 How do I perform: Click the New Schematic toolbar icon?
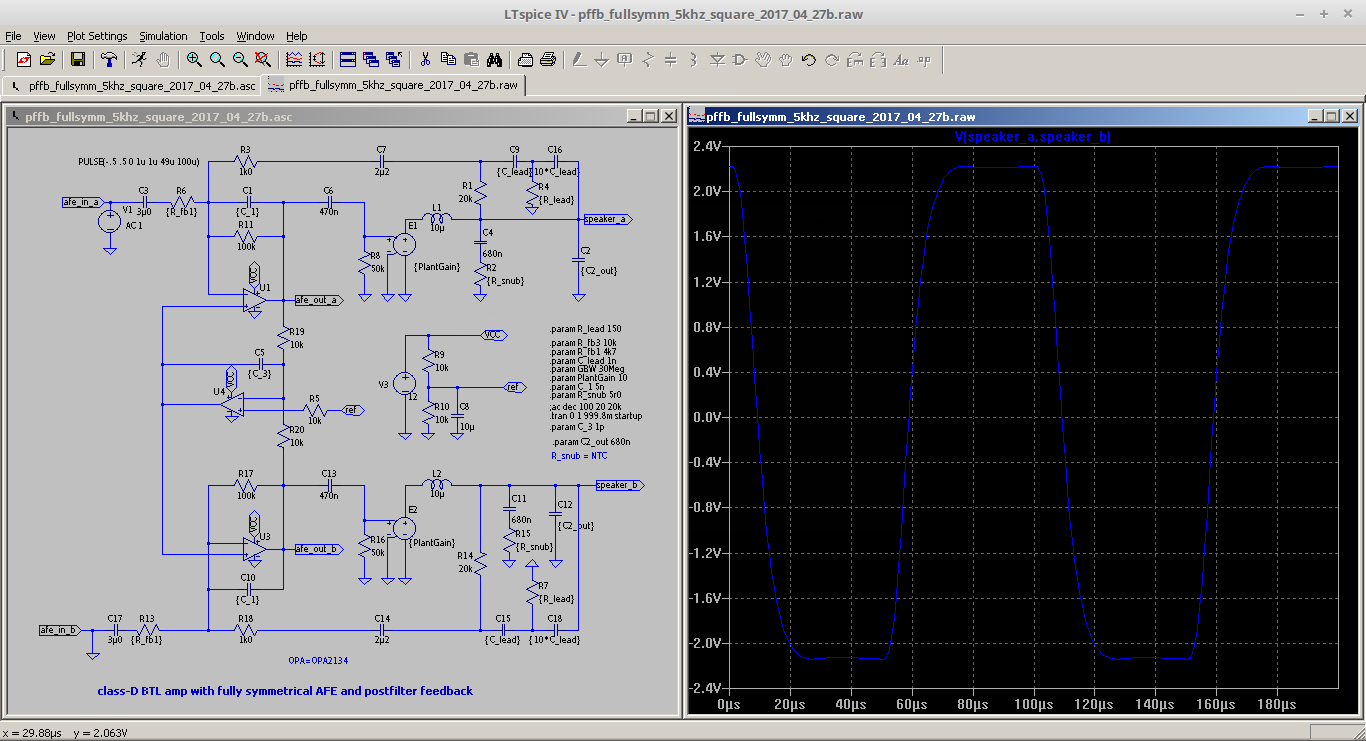pyautogui.click(x=23, y=60)
